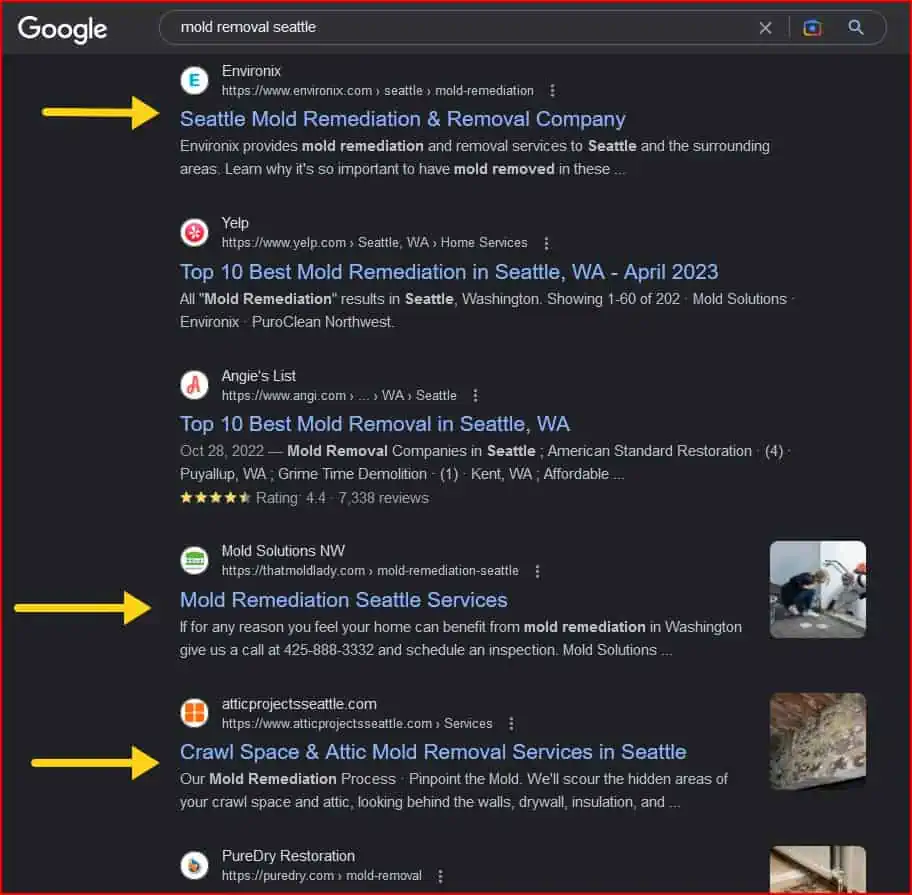Click the Environix site favicon
Image resolution: width=912 pixels, height=895 pixels.
pos(194,80)
